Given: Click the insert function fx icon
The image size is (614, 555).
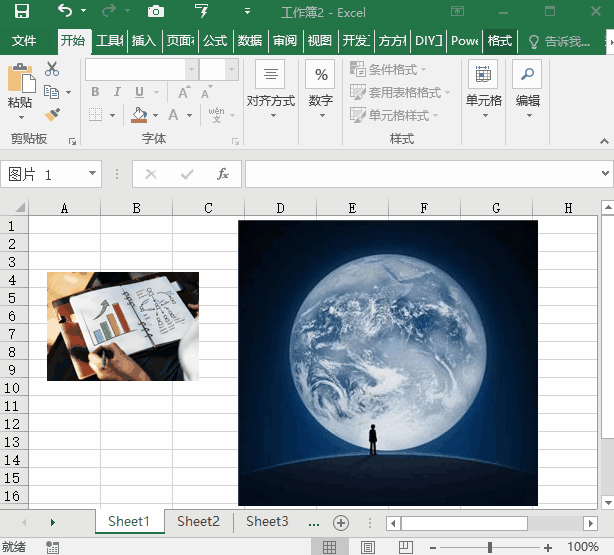Looking at the screenshot, I should tap(223, 174).
